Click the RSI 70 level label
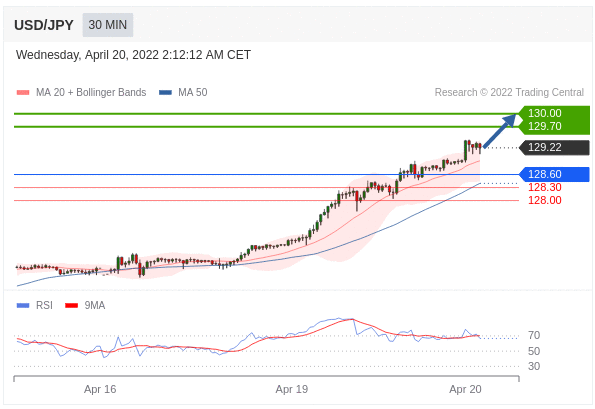 534,335
